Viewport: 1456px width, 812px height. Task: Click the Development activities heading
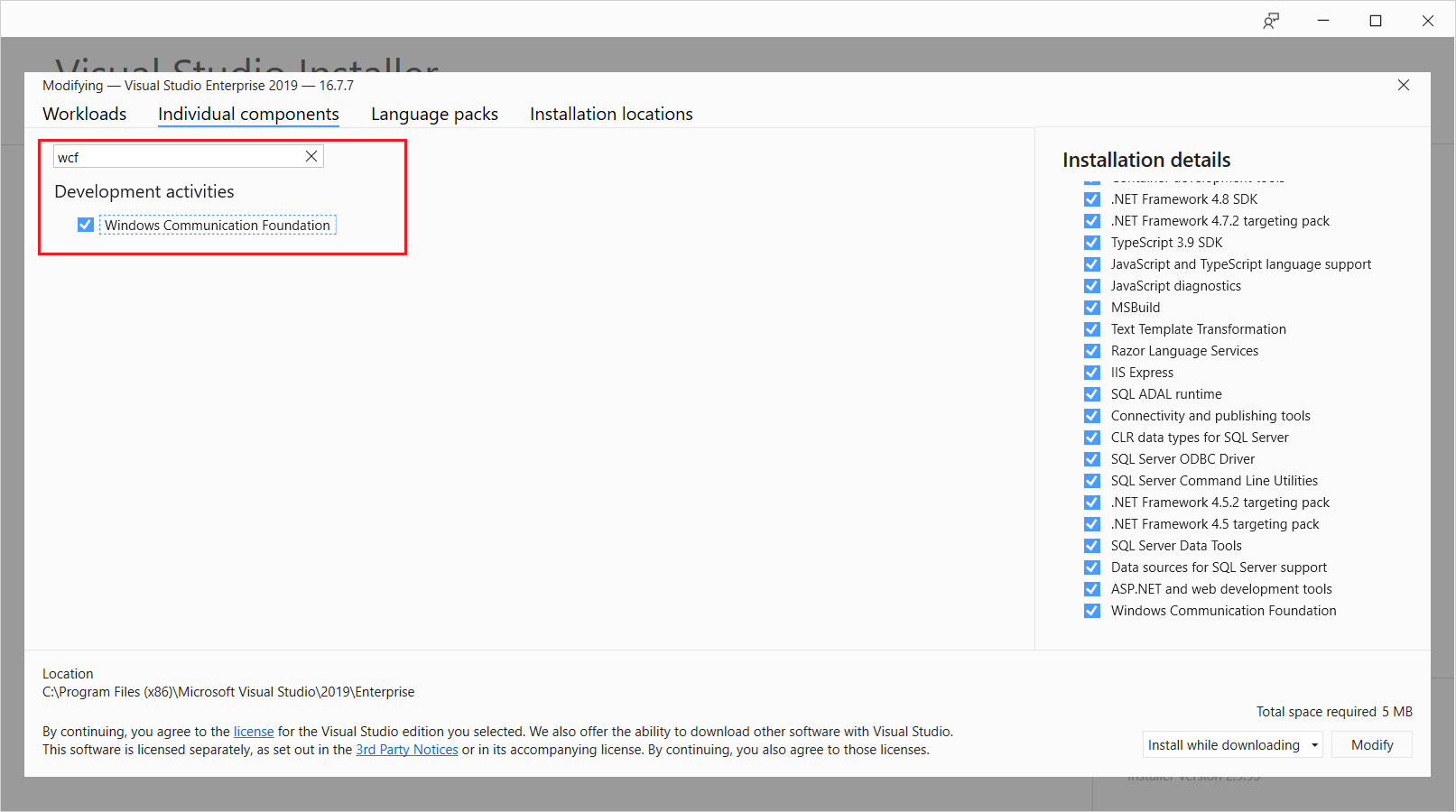pyautogui.click(x=144, y=191)
